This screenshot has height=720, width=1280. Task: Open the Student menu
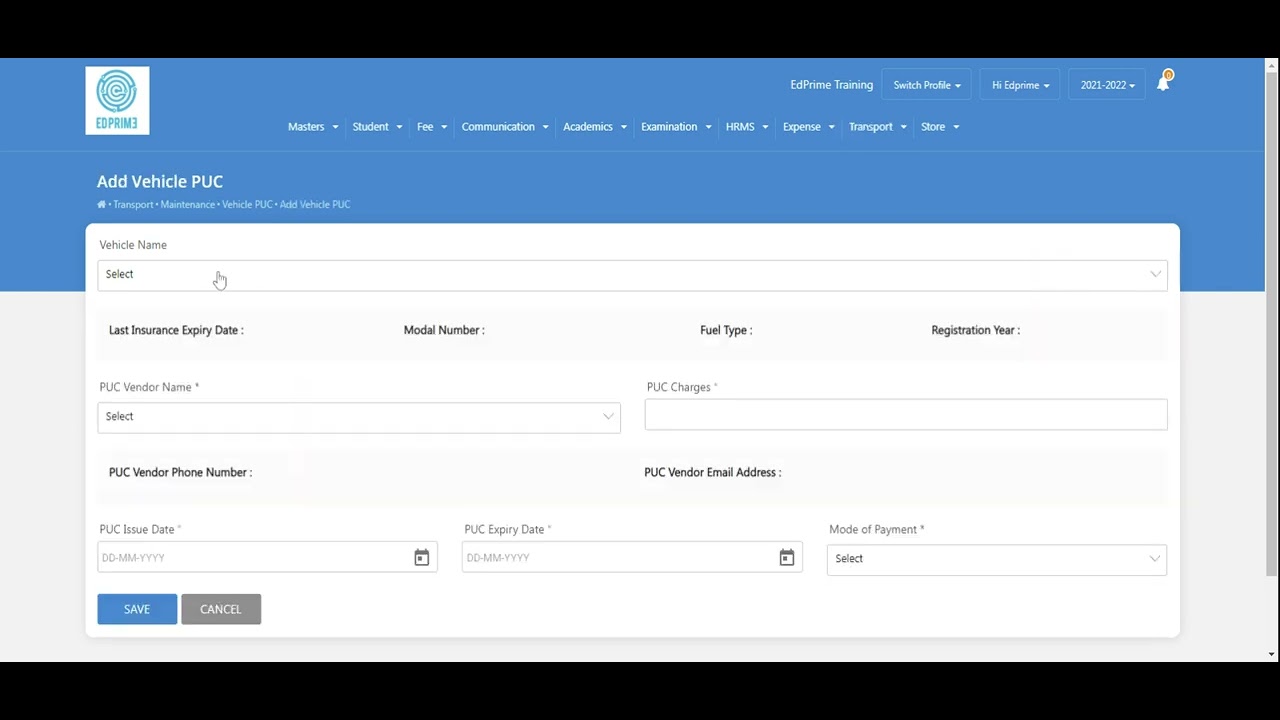[x=377, y=127]
